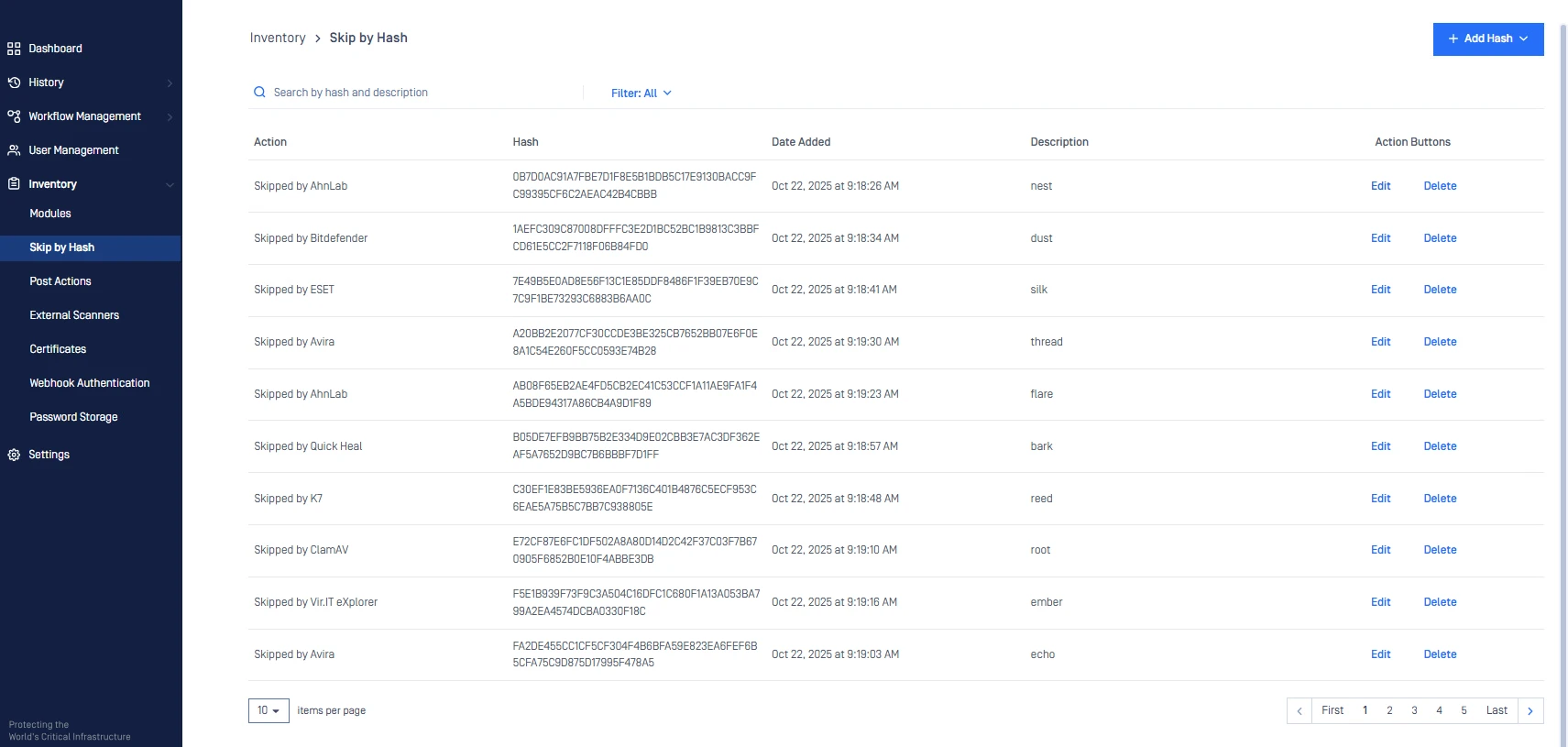The image size is (1568, 747).
Task: Click the Settings gear icon
Action: pyautogui.click(x=14, y=455)
